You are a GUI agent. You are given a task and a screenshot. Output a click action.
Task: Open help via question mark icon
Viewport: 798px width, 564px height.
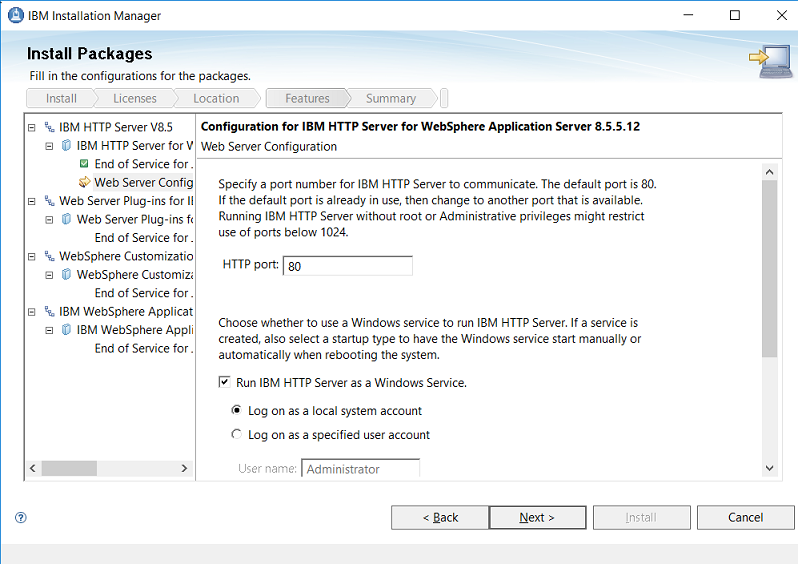(21, 518)
